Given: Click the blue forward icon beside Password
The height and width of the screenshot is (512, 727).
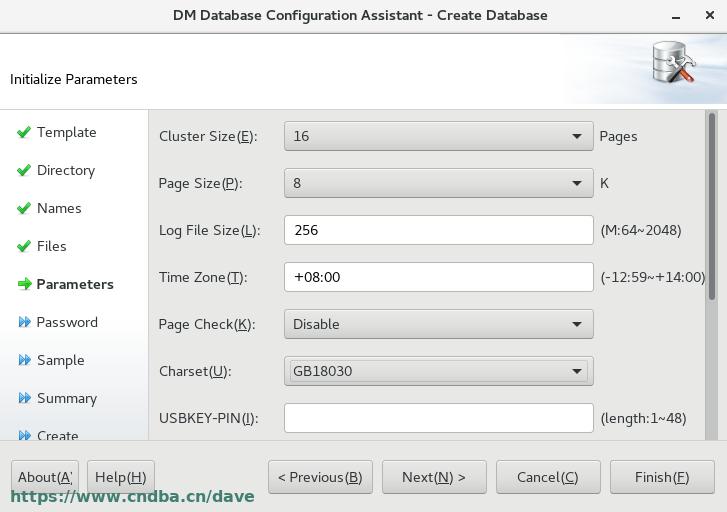Looking at the screenshot, I should click(x=25, y=322).
